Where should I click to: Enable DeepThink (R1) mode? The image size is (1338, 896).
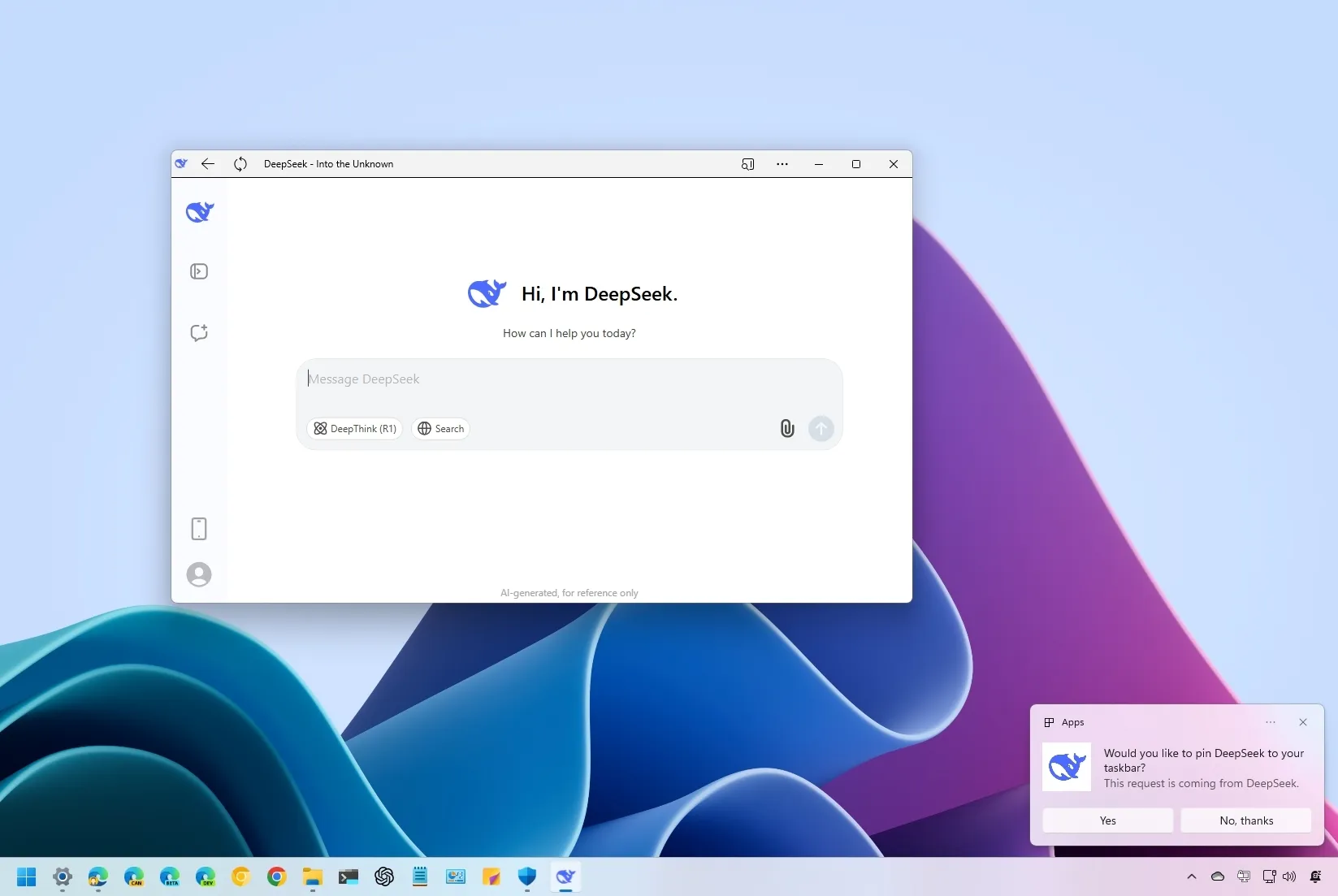pyautogui.click(x=354, y=428)
